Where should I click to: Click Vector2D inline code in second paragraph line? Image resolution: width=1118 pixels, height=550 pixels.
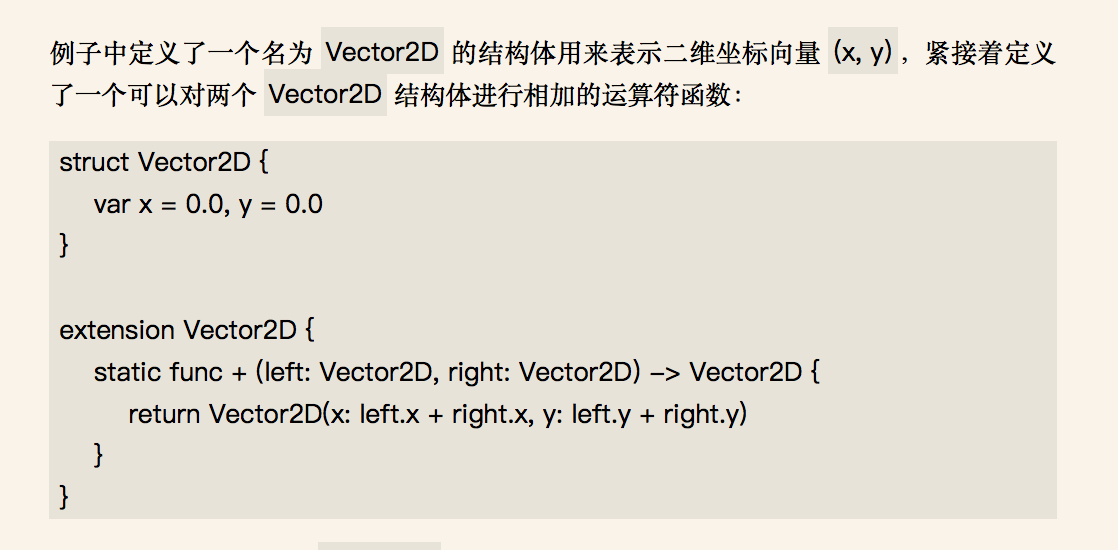pyautogui.click(x=325, y=93)
